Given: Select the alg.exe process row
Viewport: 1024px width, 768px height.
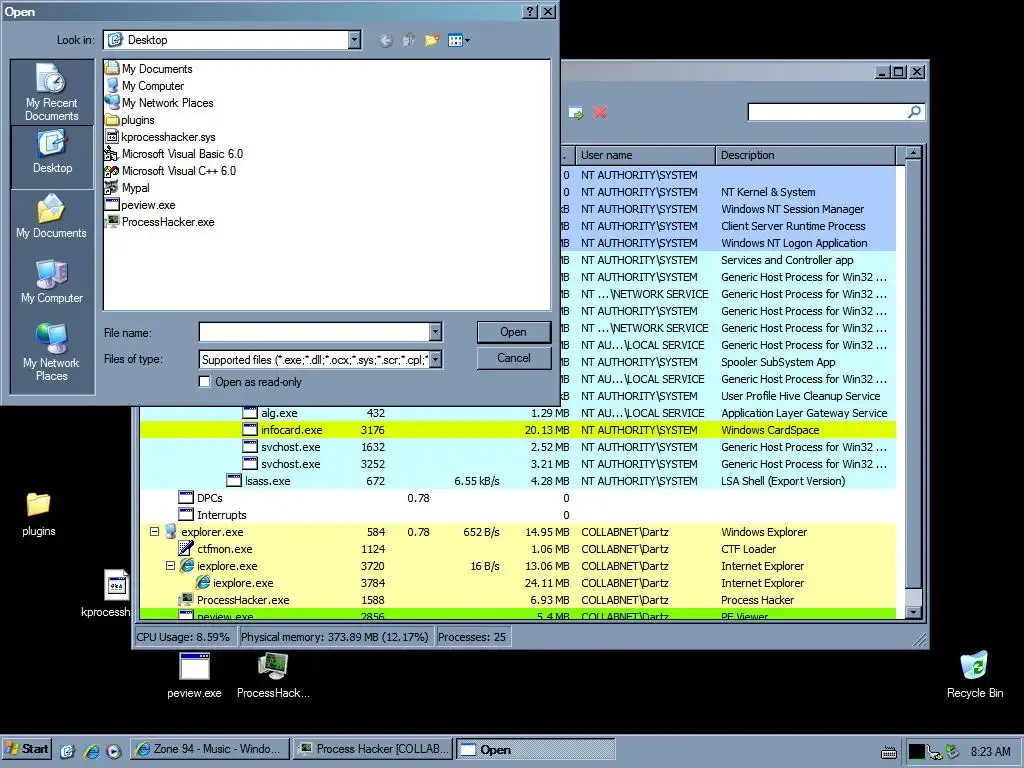Looking at the screenshot, I should (x=517, y=413).
